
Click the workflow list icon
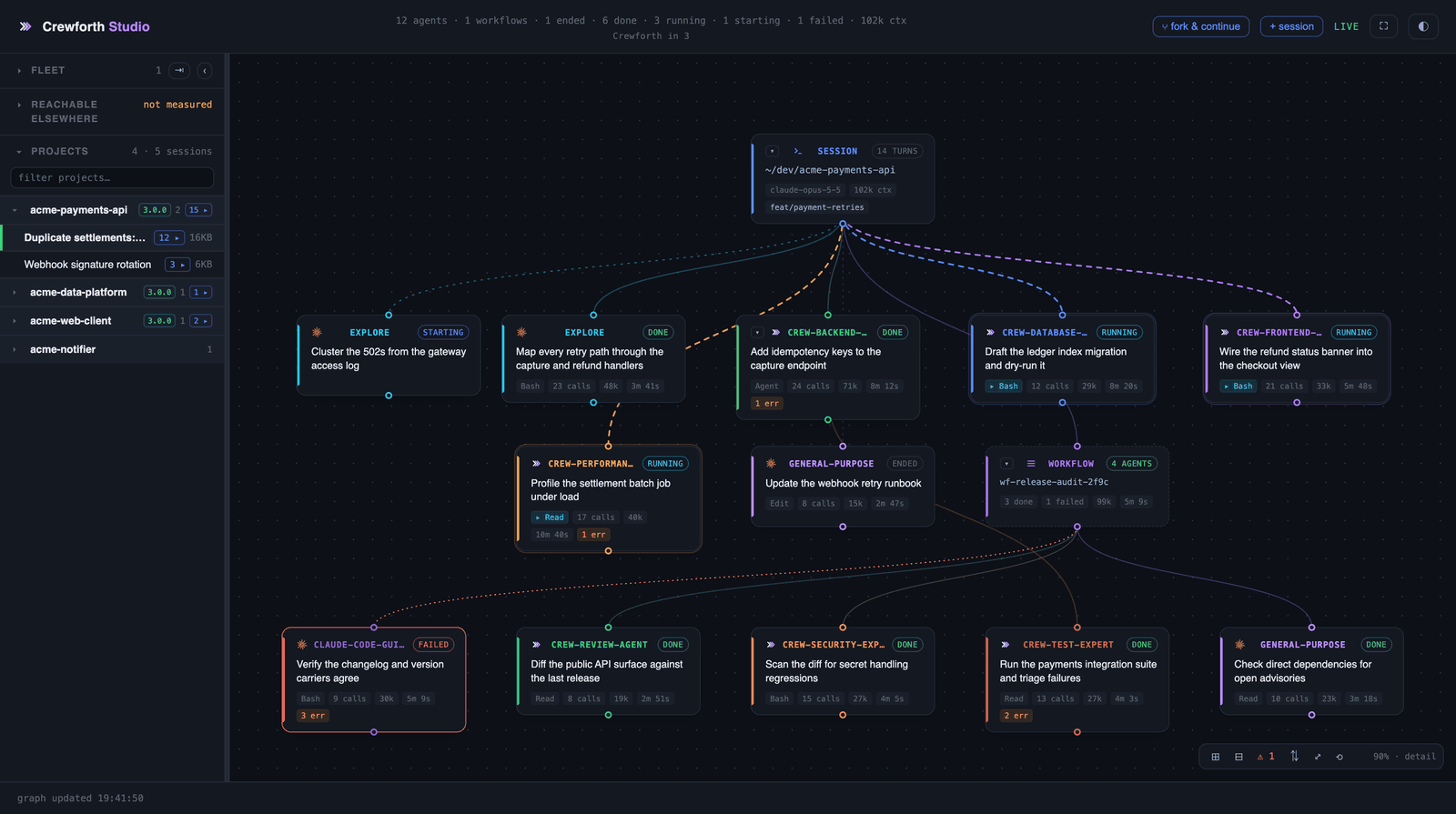coord(1031,464)
